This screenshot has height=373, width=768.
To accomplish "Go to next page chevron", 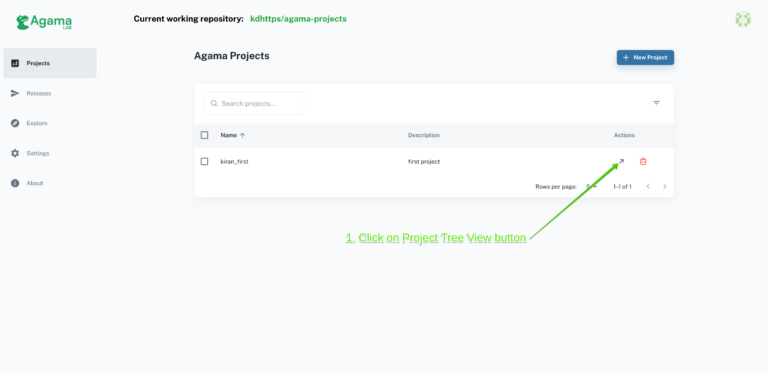I will point(665,186).
